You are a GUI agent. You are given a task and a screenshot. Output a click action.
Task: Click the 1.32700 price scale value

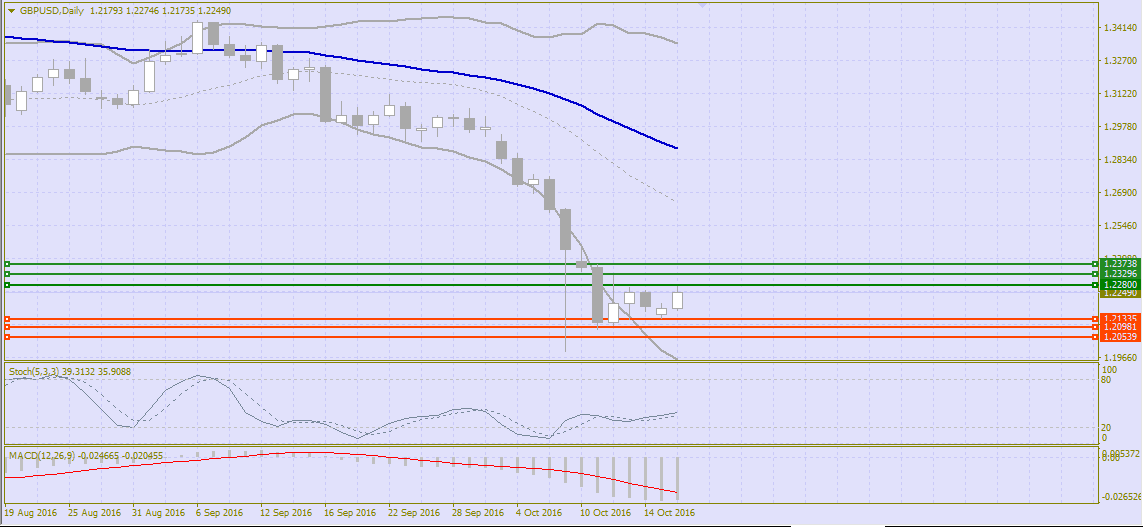coord(1122,60)
